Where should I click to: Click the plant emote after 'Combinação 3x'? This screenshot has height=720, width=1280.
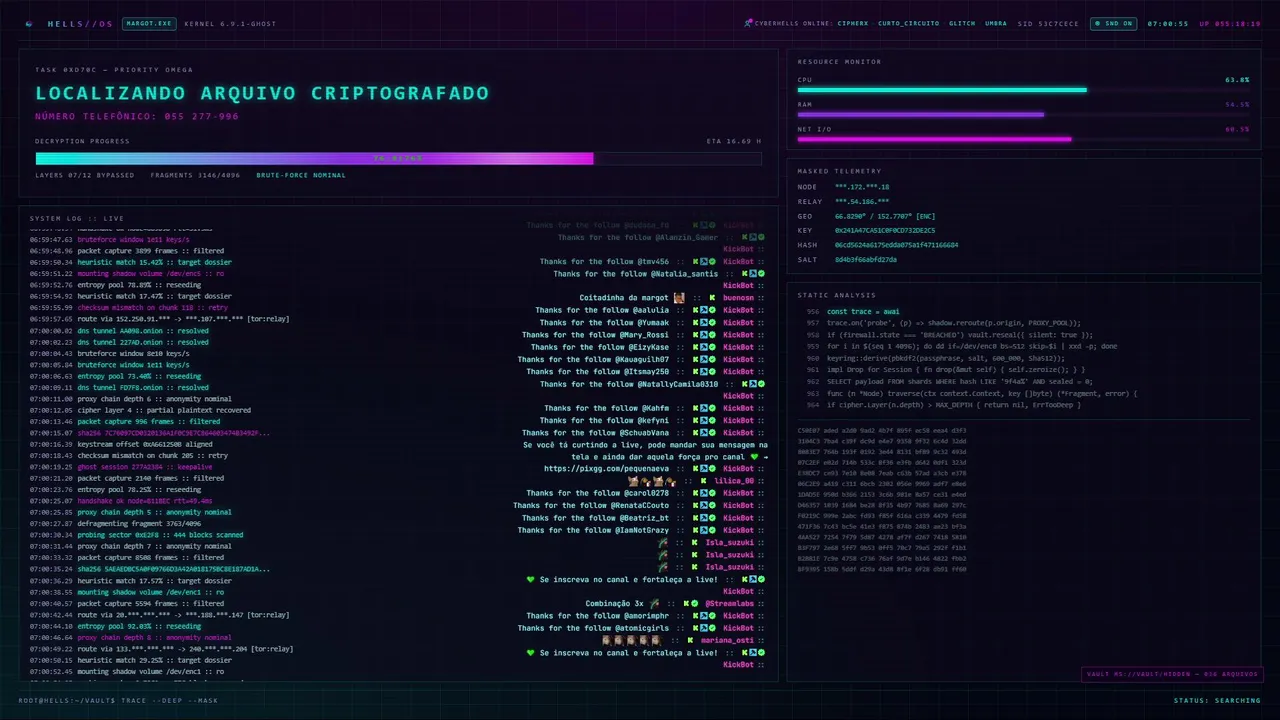pyautogui.click(x=655, y=603)
